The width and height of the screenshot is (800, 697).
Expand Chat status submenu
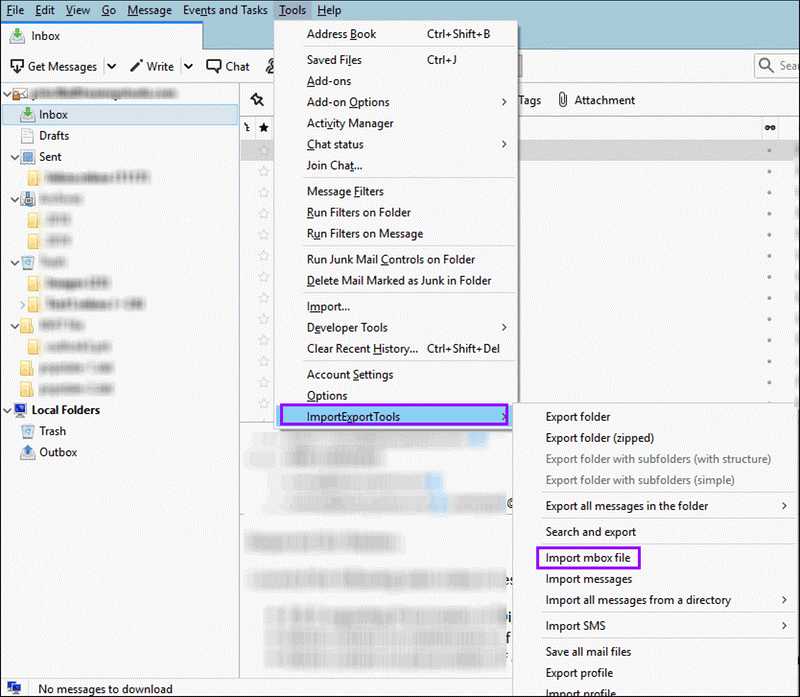point(504,144)
